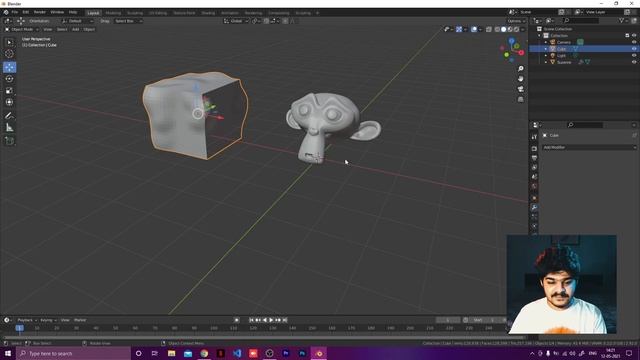The width and height of the screenshot is (640, 360).
Task: Select the Add Cube tool
Action: [x=9, y=141]
